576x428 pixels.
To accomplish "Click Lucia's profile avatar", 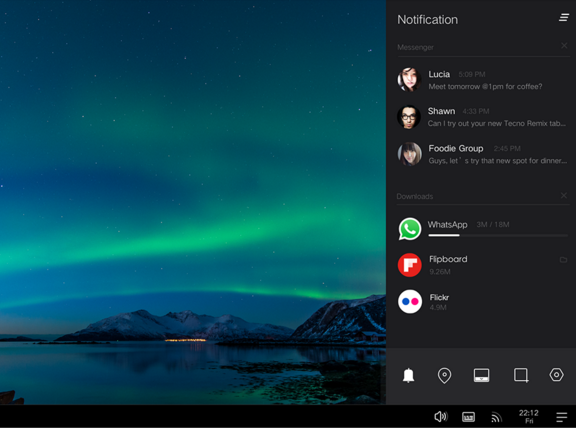I will (409, 79).
